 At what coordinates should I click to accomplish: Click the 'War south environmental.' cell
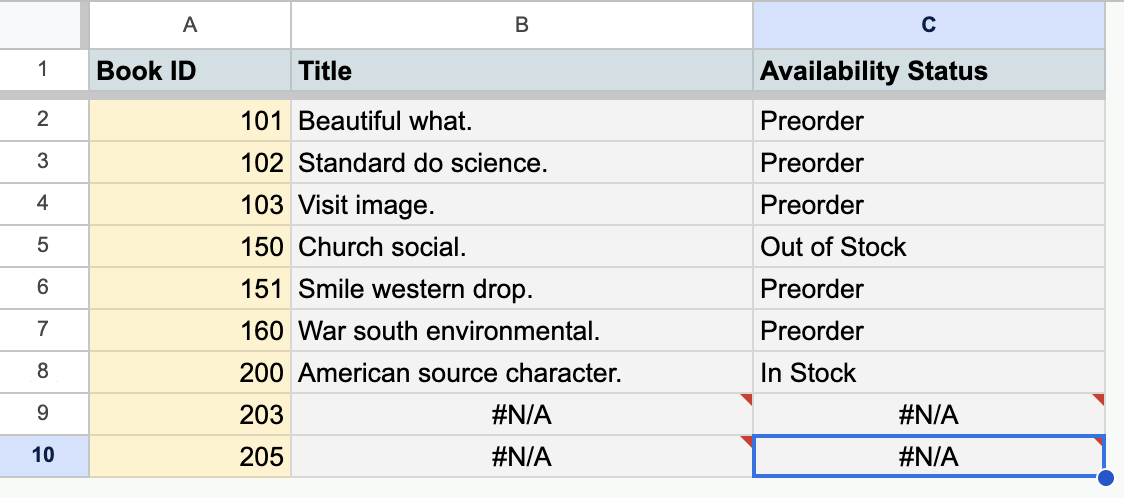coord(521,331)
